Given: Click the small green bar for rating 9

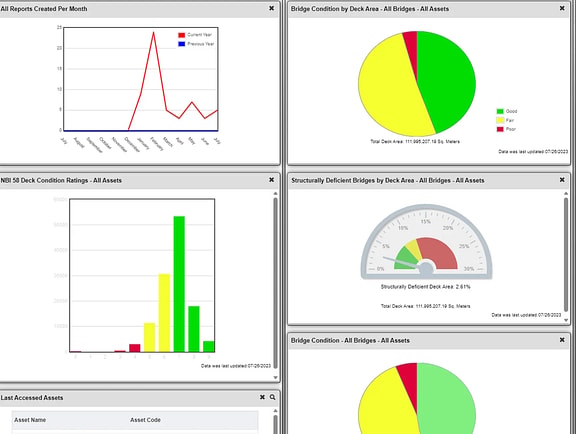Looking at the screenshot, I should pos(209,347).
